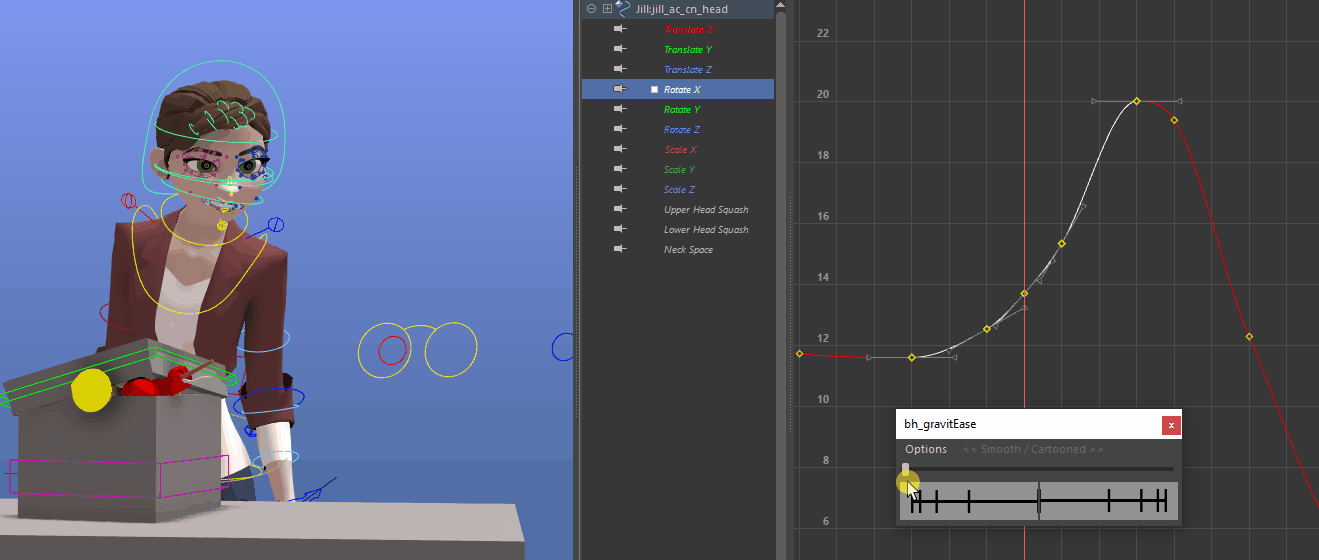Select the magenta rectangle control on the box

coord(119,475)
